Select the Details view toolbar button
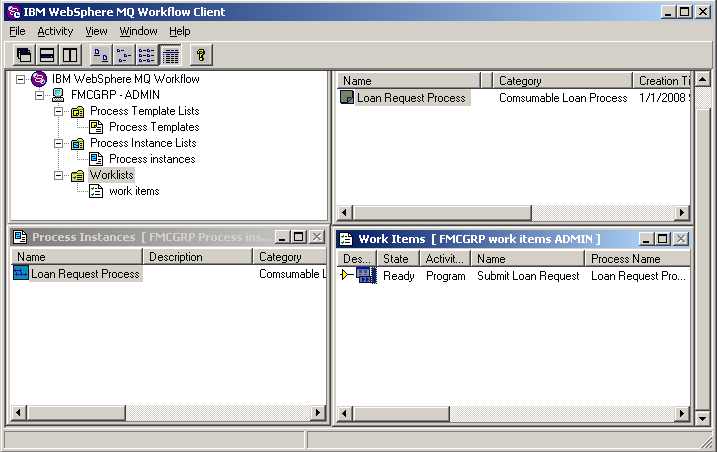 170,55
